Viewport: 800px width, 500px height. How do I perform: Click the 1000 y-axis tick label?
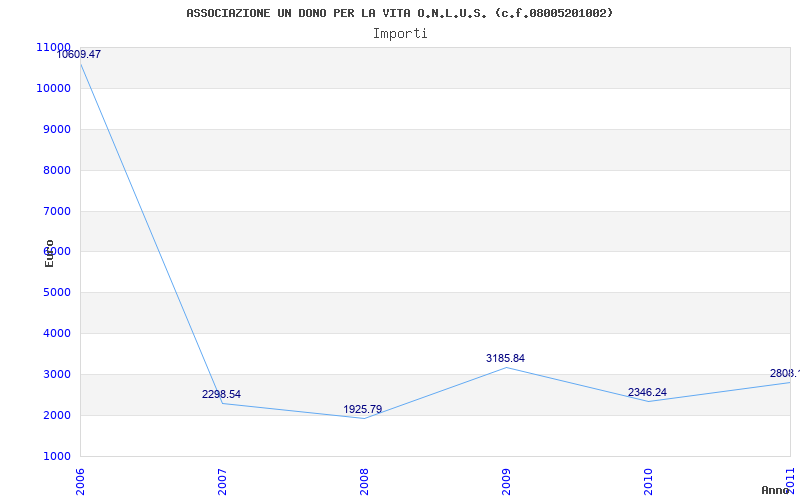56,456
